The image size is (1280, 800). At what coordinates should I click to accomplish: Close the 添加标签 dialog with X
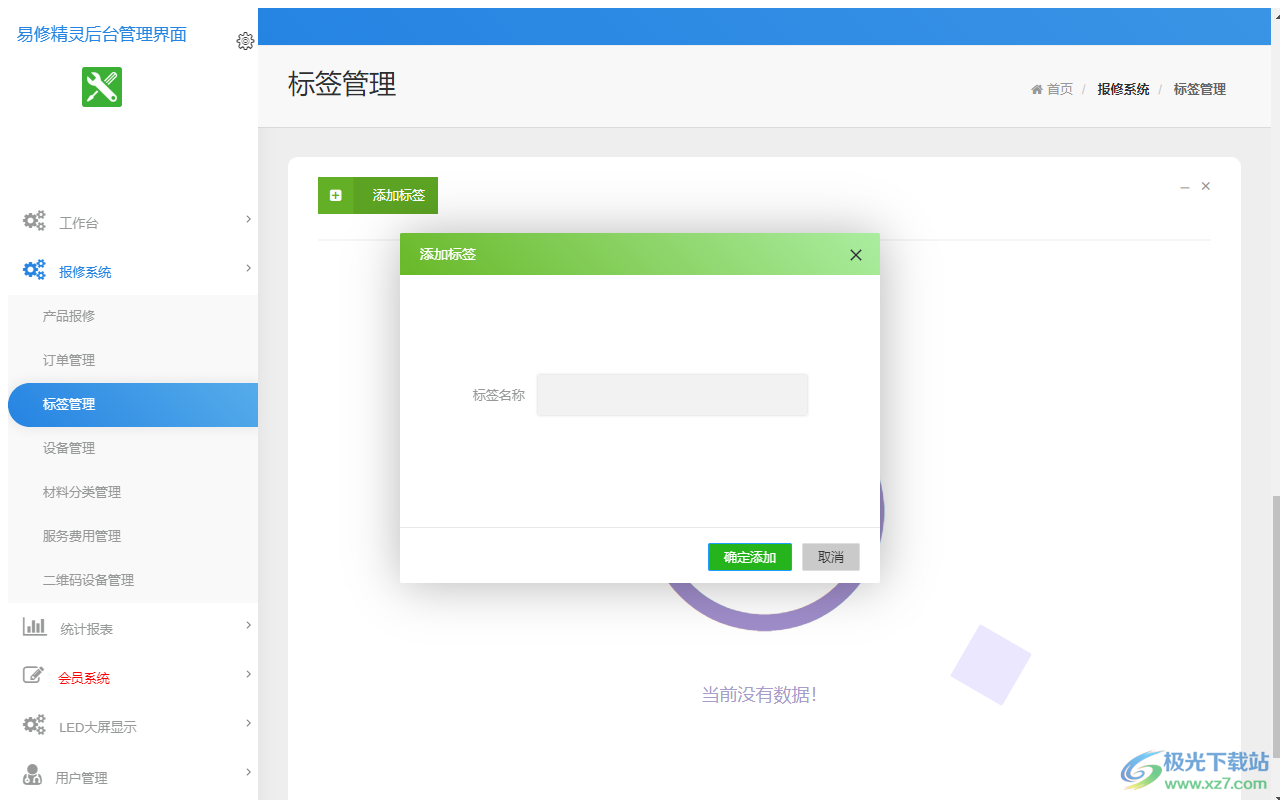coord(855,255)
